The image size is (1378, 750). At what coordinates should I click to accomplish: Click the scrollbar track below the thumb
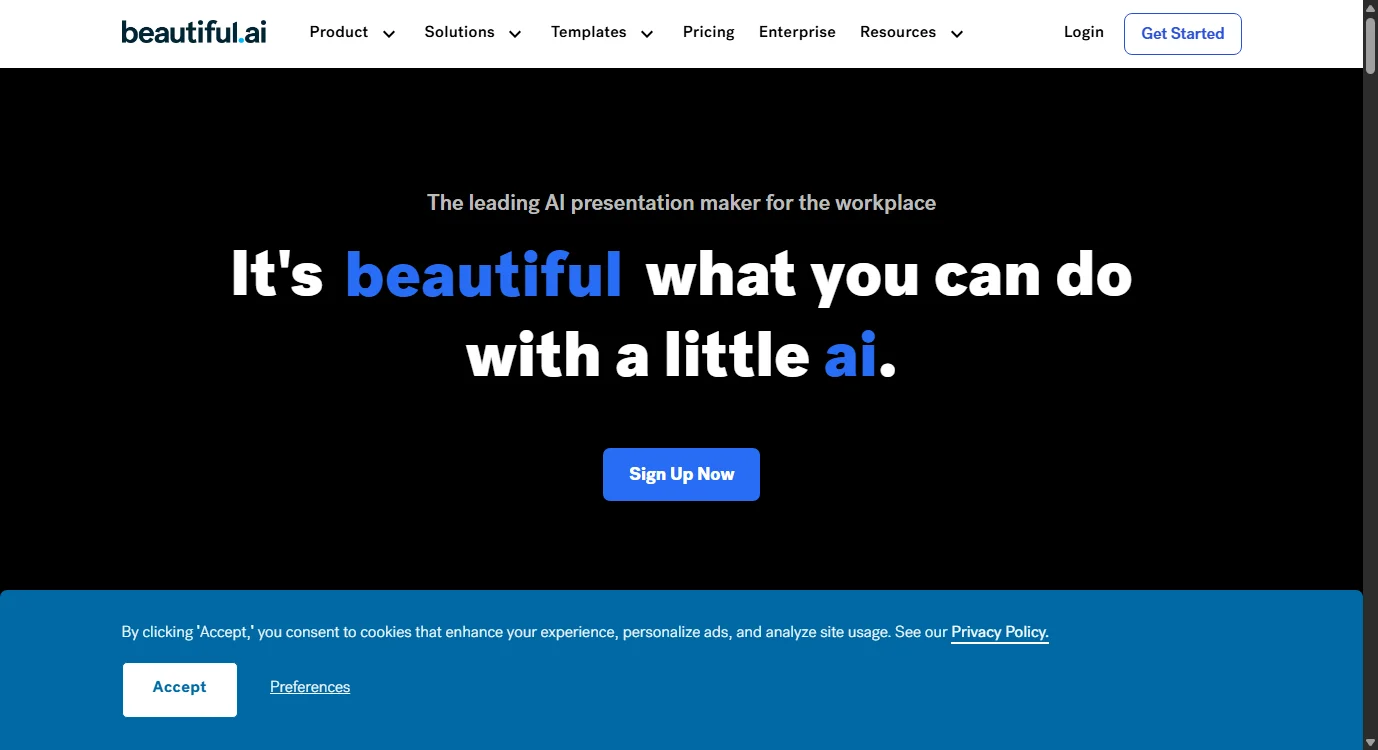(1370, 400)
